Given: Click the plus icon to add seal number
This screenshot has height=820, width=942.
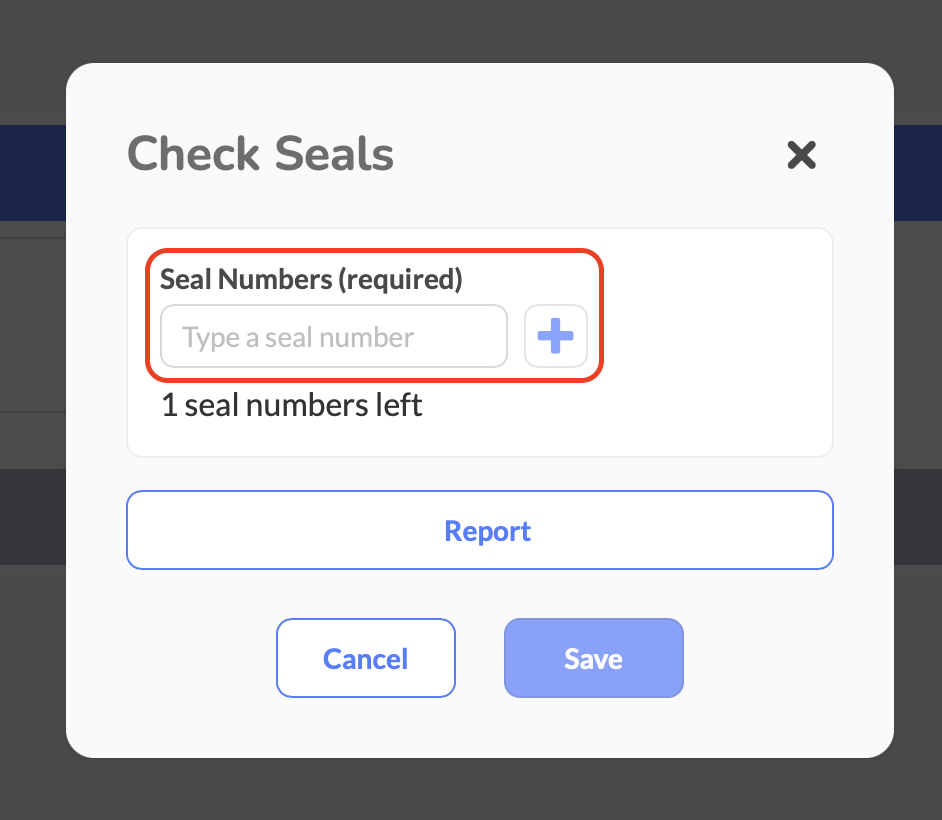Looking at the screenshot, I should click(555, 337).
